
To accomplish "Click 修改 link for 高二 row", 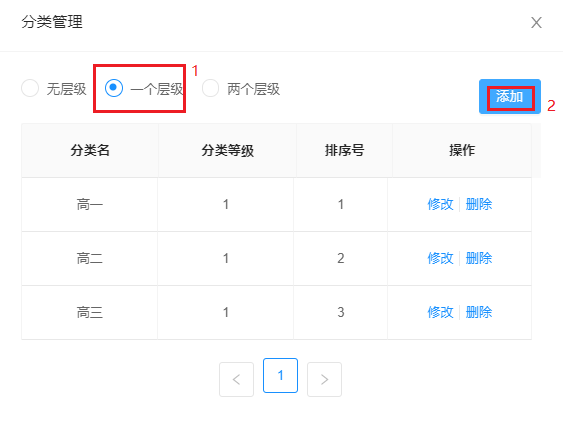I will [x=440, y=258].
